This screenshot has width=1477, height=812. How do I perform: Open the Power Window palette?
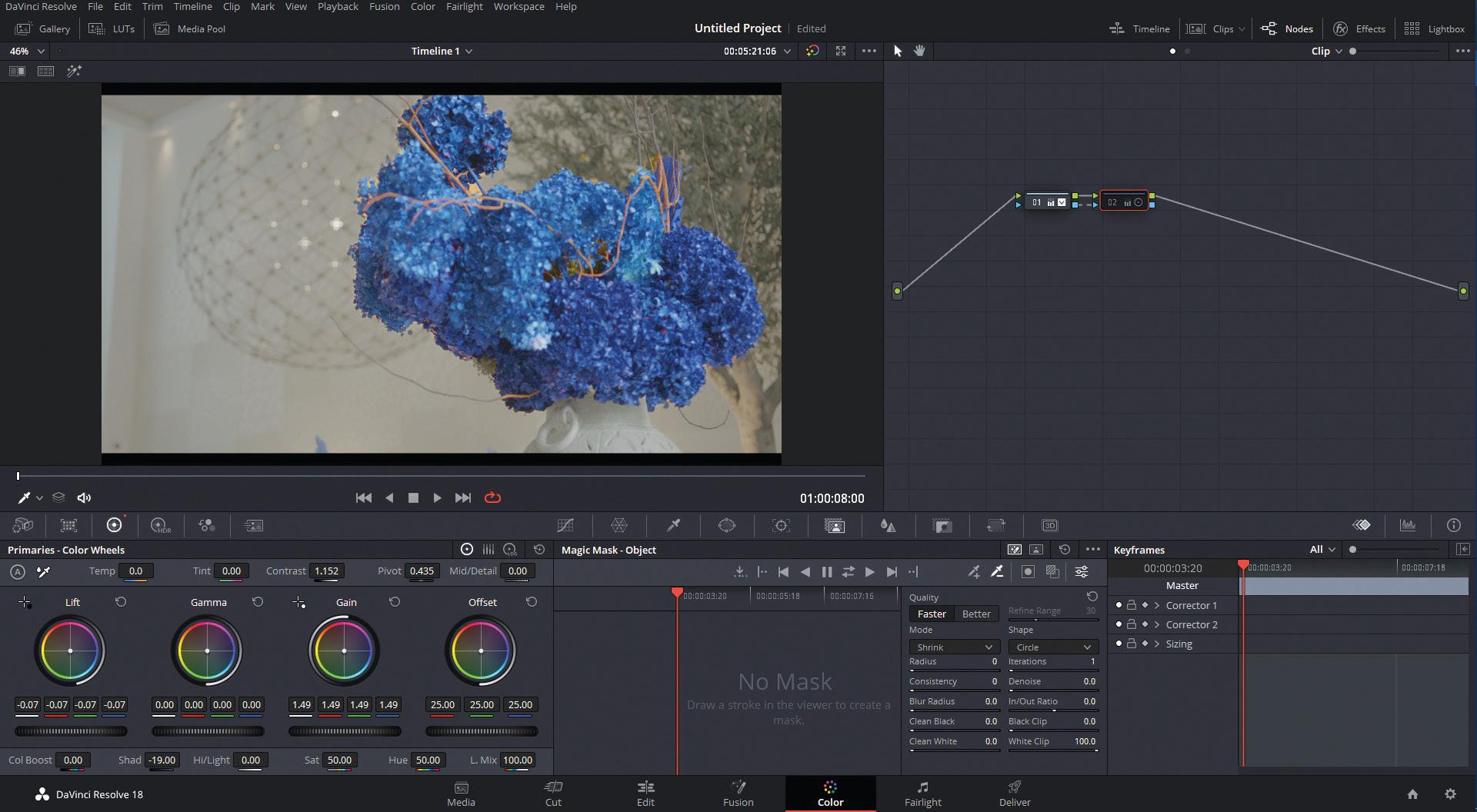point(727,526)
